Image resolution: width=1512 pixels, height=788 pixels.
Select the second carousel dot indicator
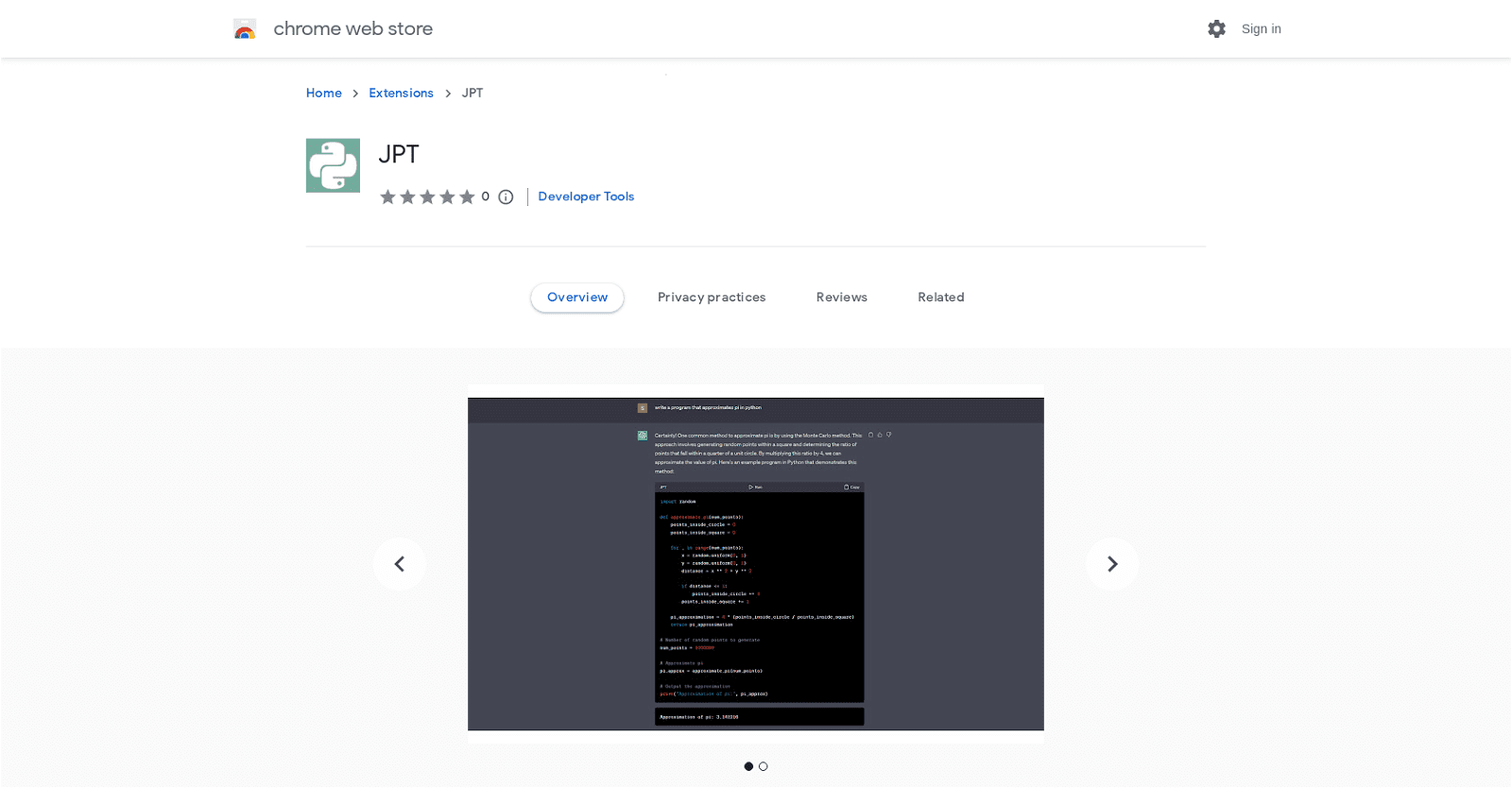coord(764,766)
